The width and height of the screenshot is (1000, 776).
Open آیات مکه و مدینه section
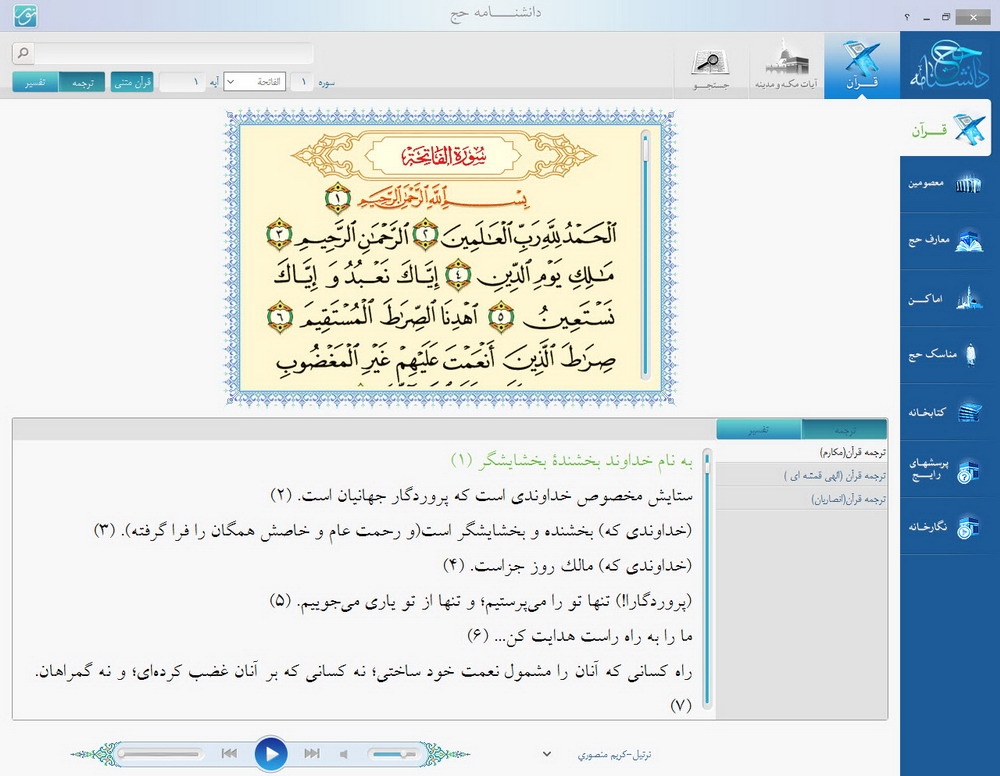786,66
